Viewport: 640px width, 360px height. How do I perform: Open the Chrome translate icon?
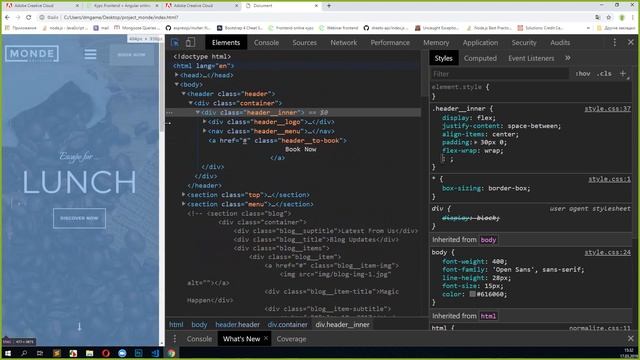coord(598,17)
